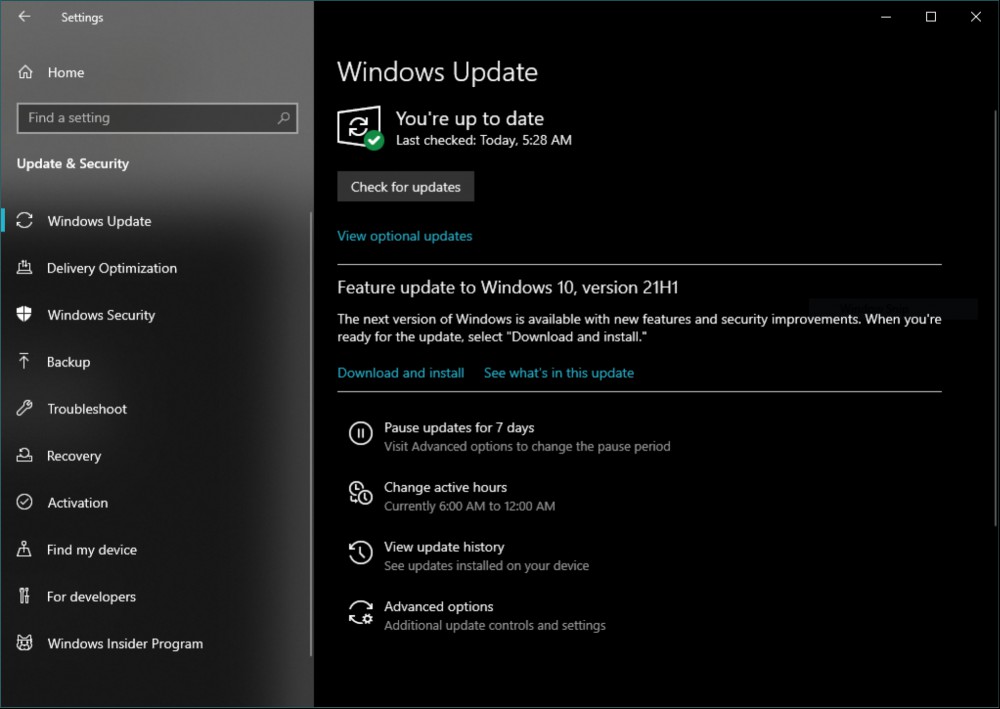Open For developers settings
1000x709 pixels.
tap(156, 597)
